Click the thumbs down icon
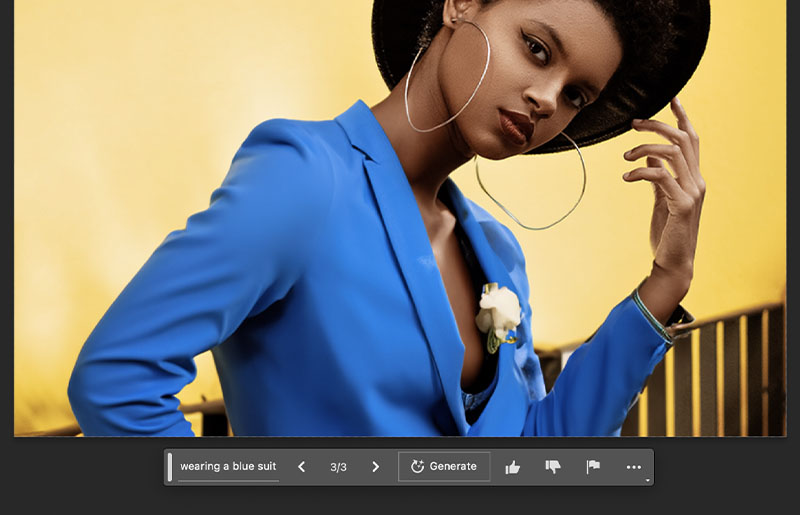 (x=553, y=467)
